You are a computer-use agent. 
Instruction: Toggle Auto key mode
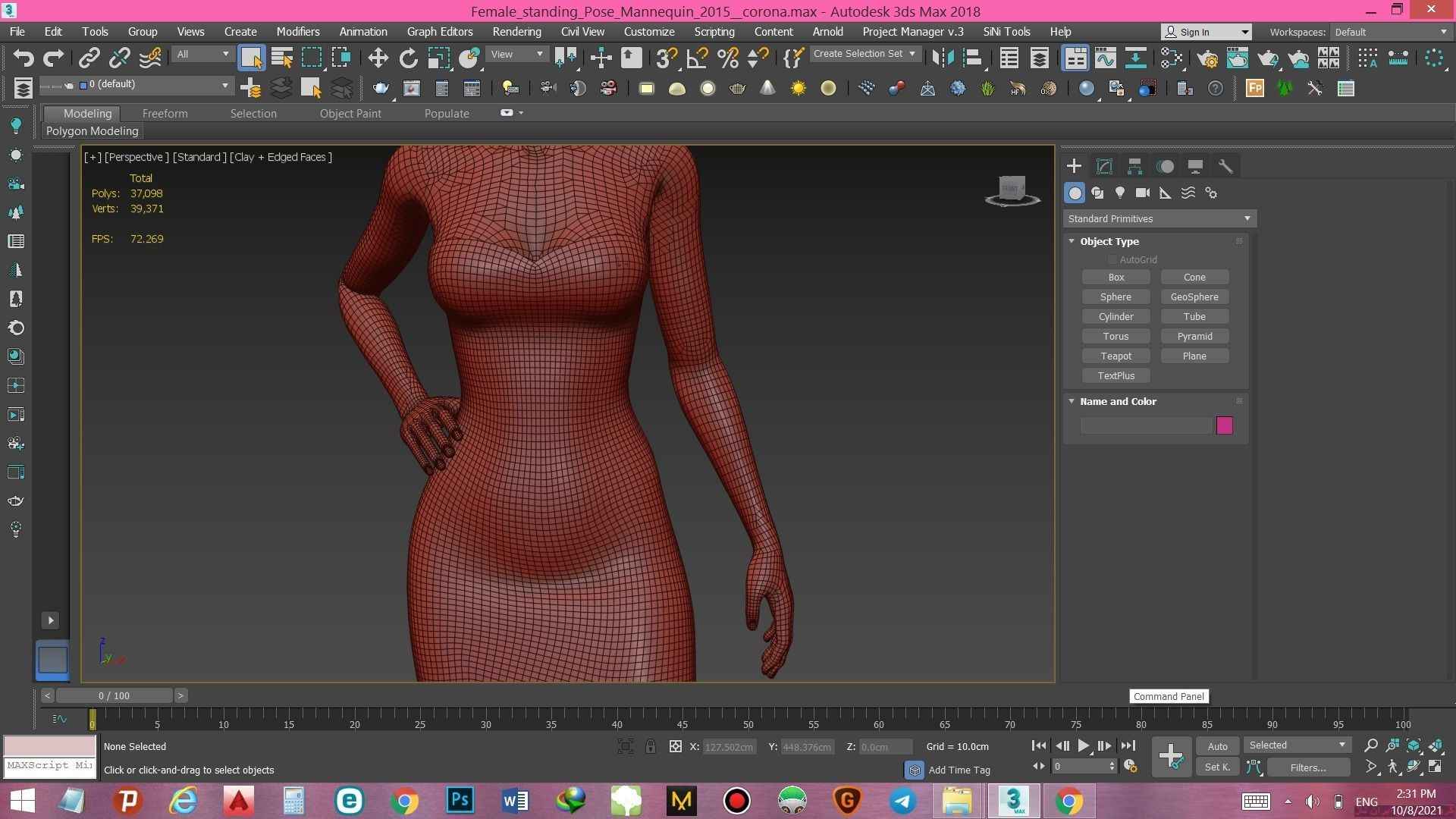(1217, 746)
